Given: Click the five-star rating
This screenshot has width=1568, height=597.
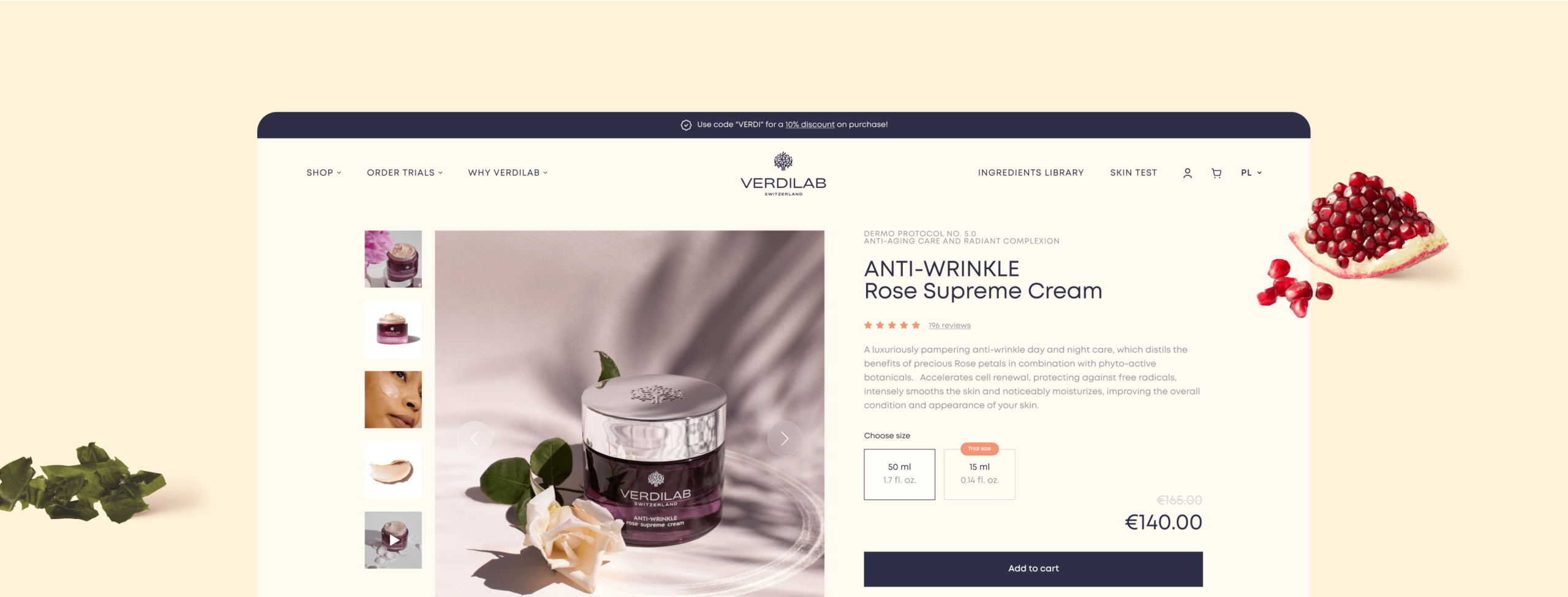Looking at the screenshot, I should 892,325.
